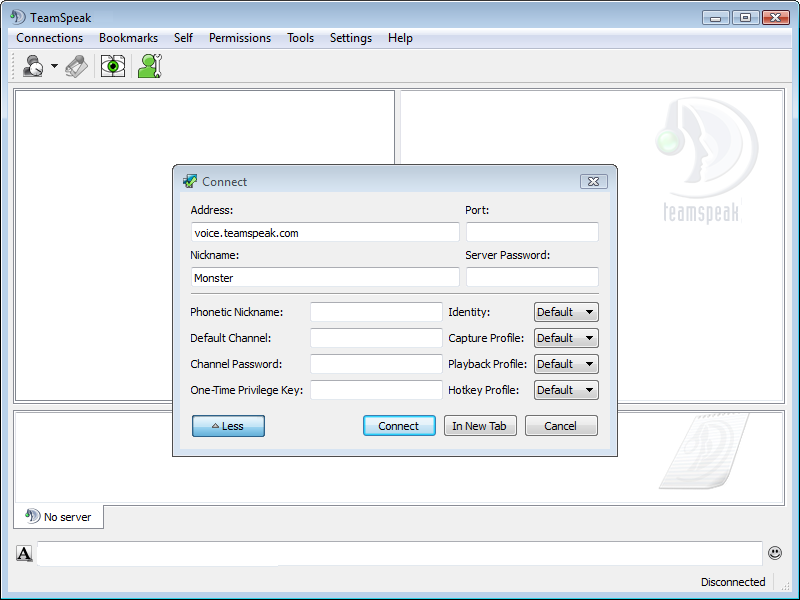The height and width of the screenshot is (600, 800).
Task: Open the Settings menu
Action: pos(351,38)
